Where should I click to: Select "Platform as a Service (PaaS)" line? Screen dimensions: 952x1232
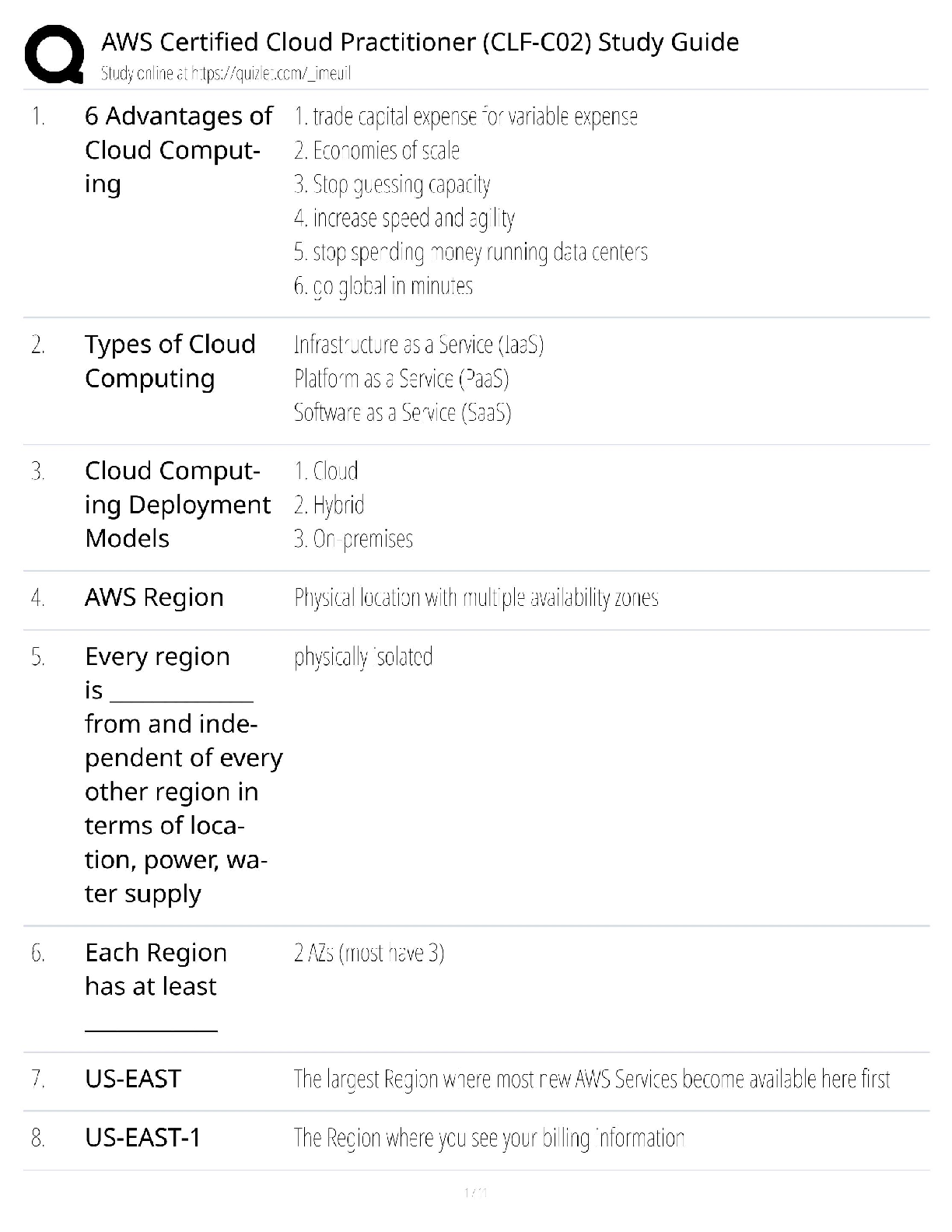click(401, 379)
